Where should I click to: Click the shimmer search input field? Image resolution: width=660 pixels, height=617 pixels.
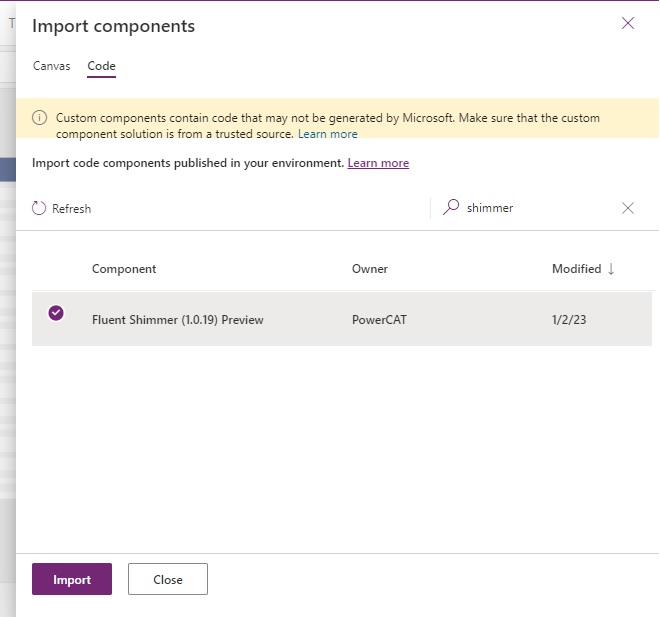[540, 208]
